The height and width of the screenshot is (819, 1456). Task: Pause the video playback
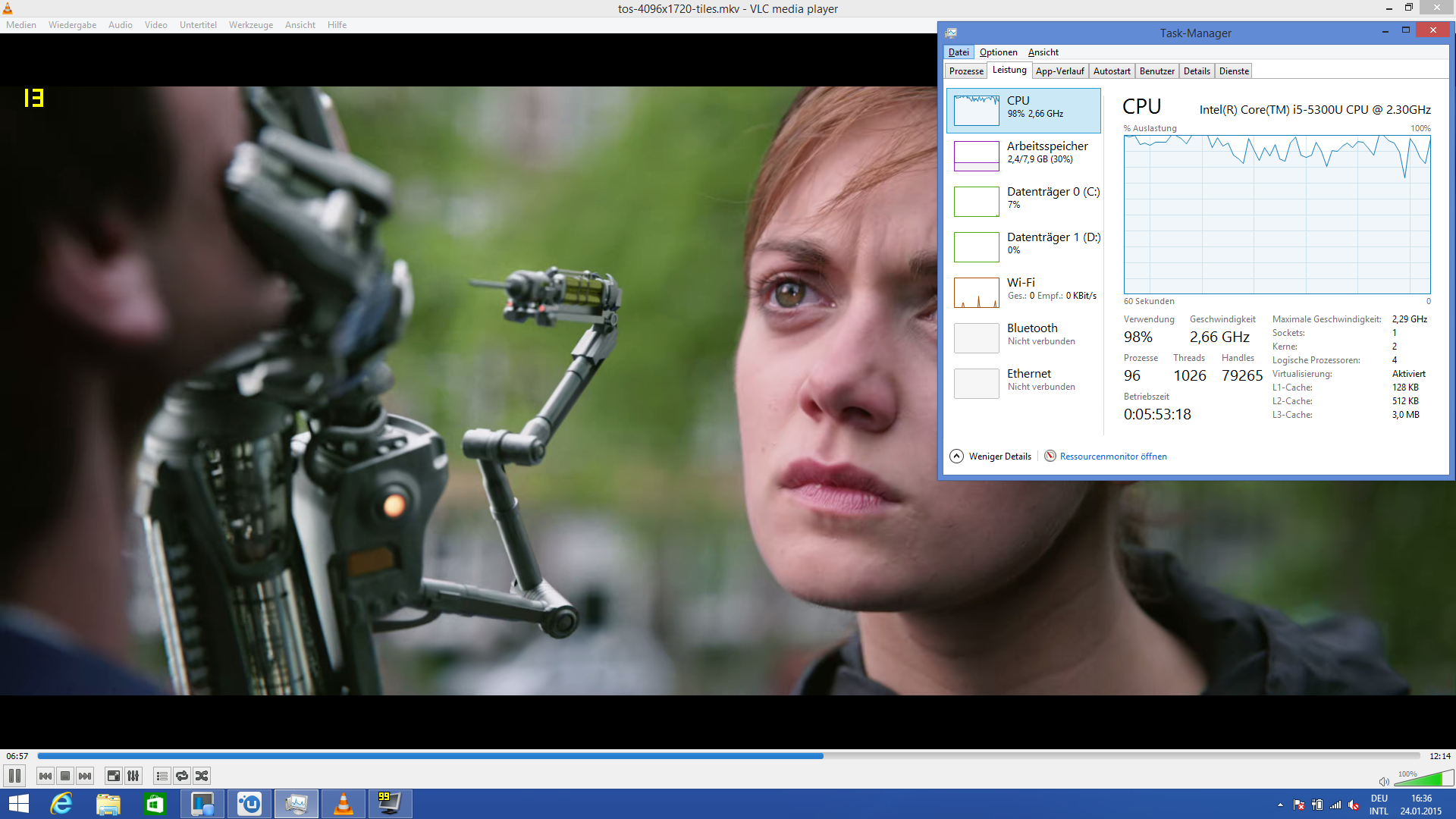[x=14, y=776]
